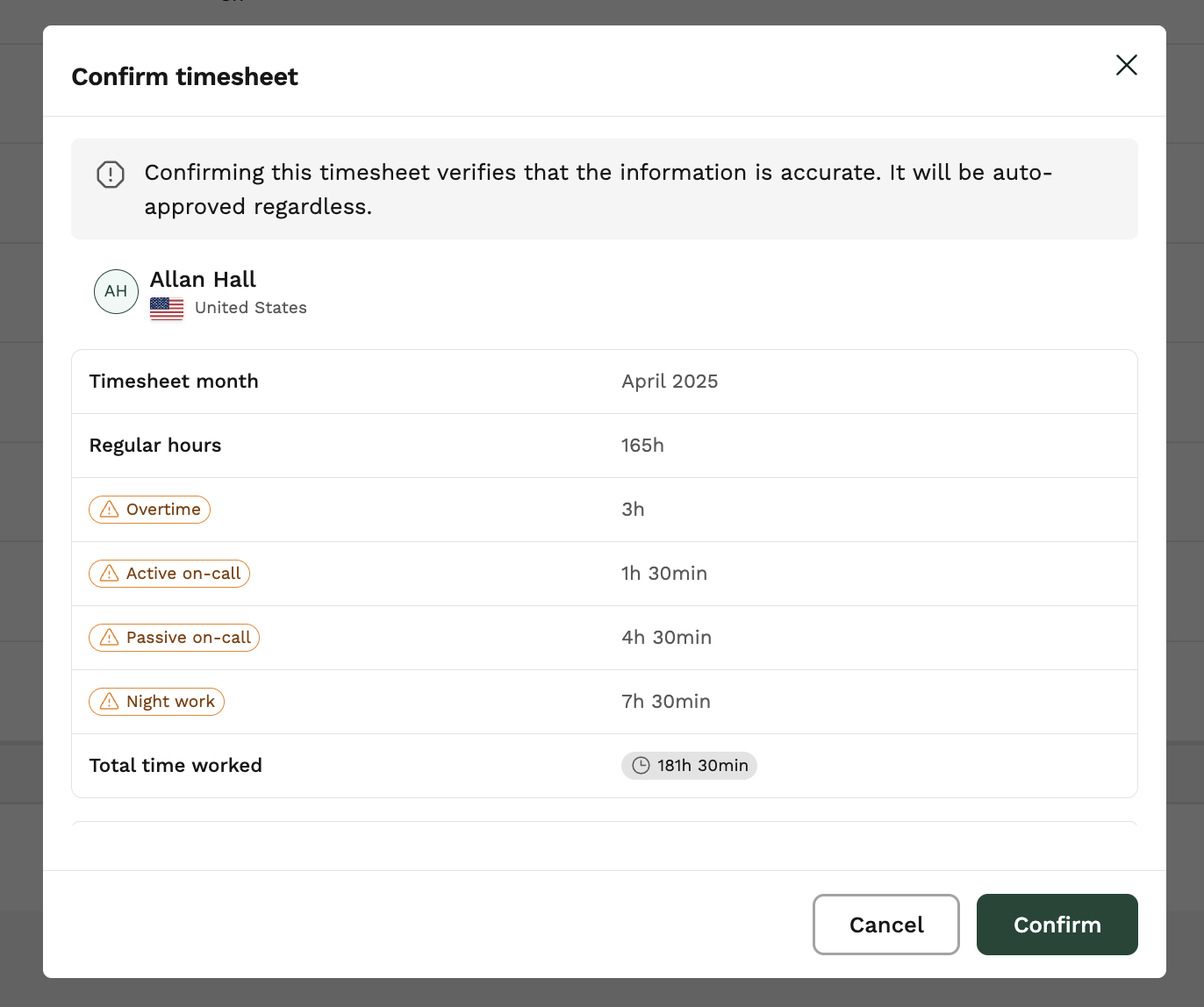Click the April 2025 month value

click(x=670, y=382)
